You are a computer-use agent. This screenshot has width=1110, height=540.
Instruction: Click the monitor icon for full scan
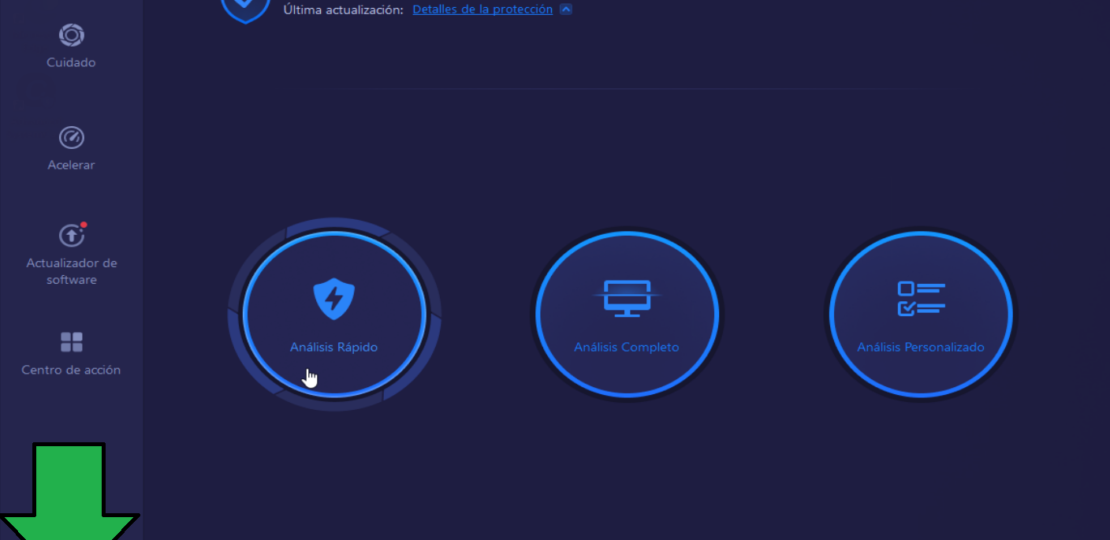click(x=627, y=298)
